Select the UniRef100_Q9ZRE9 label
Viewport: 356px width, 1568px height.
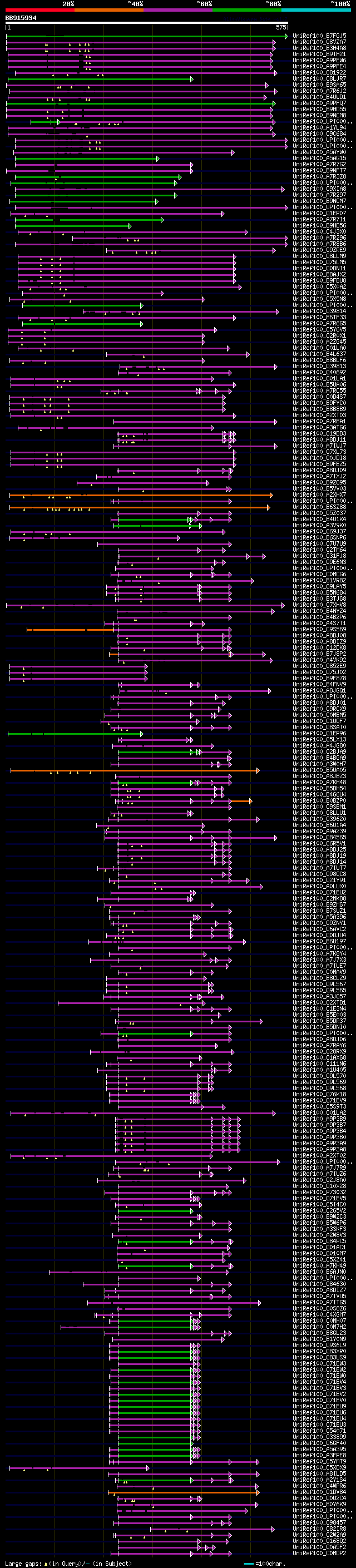point(319,250)
